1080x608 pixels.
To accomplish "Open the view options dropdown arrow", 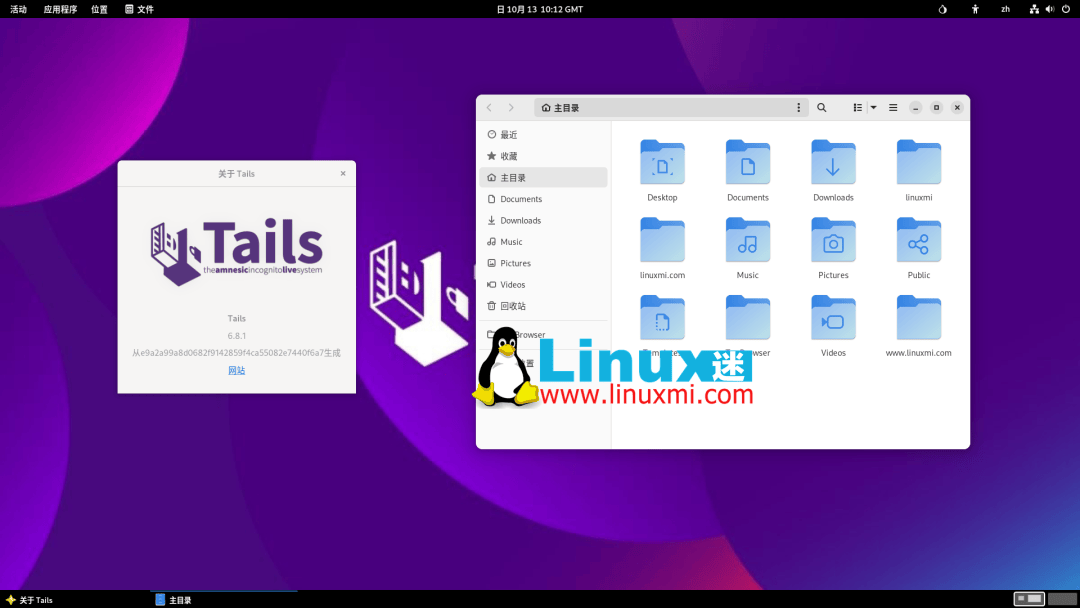I will (x=872, y=107).
